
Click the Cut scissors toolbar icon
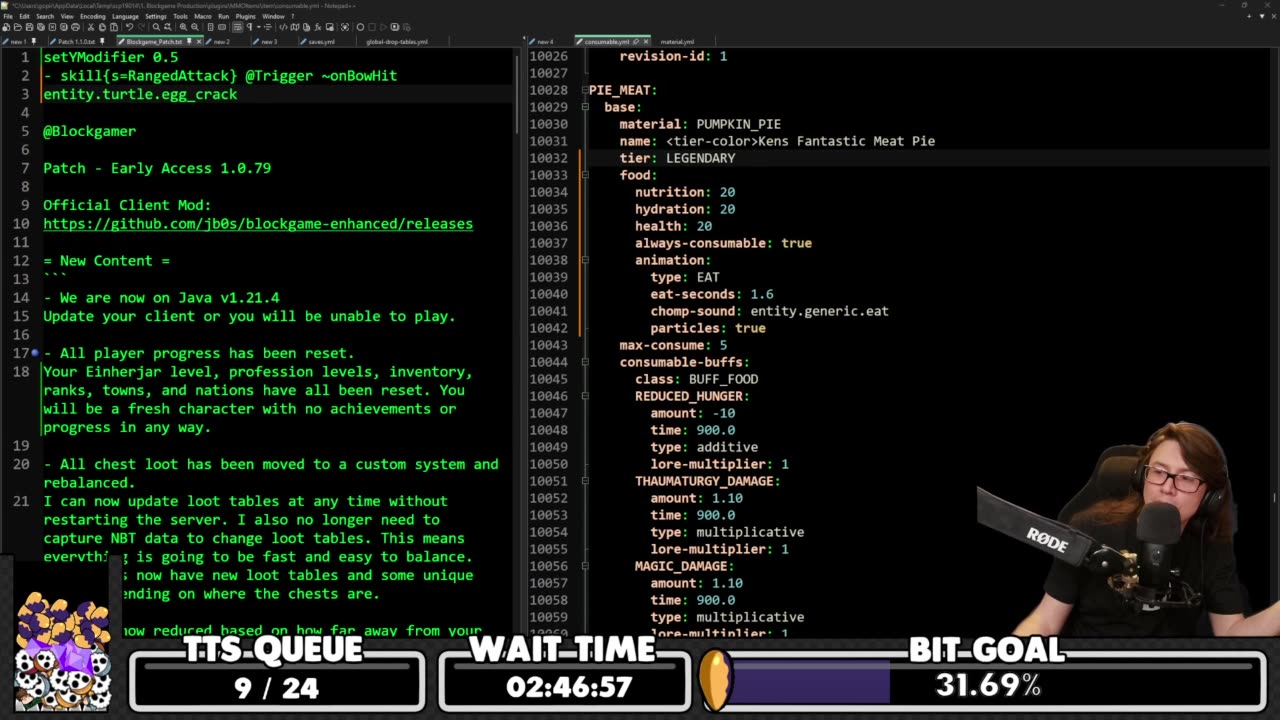[91, 27]
